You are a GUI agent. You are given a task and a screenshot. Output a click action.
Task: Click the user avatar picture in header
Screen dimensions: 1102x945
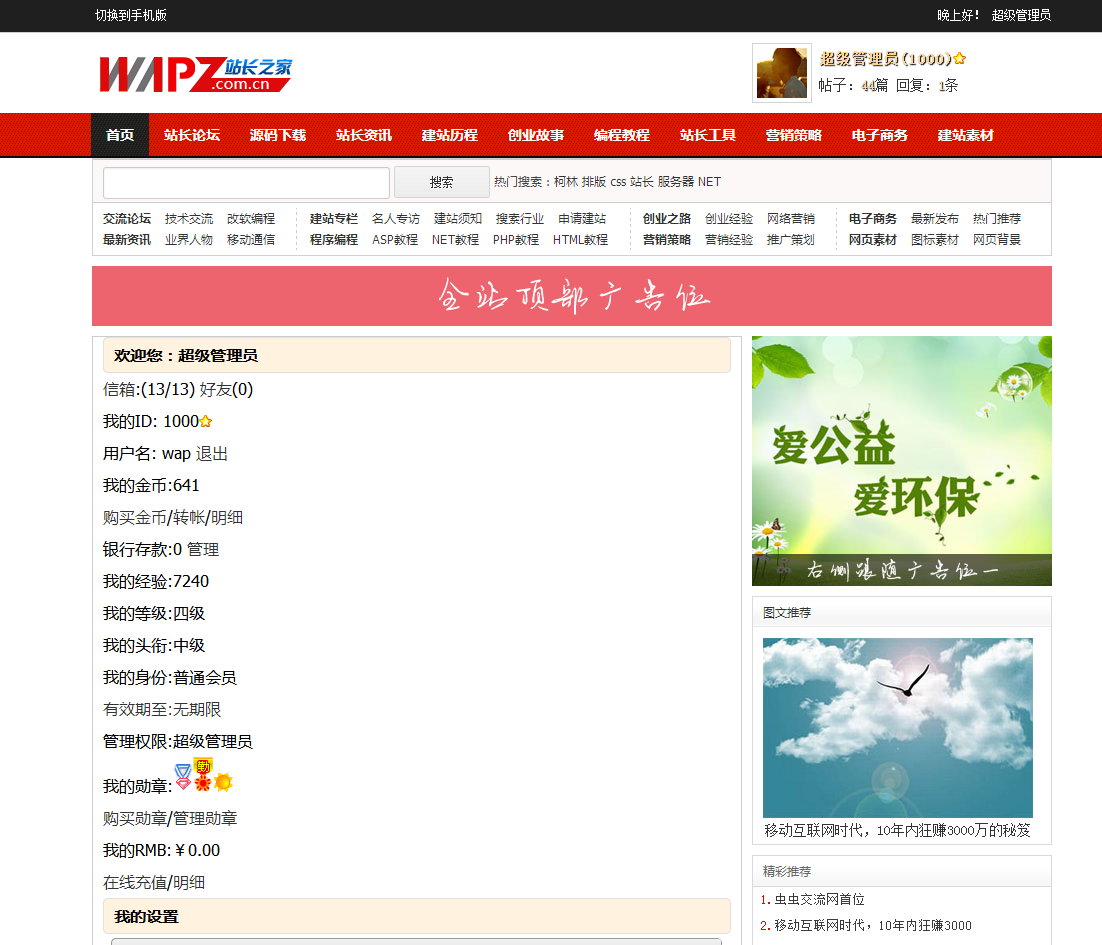(x=781, y=73)
